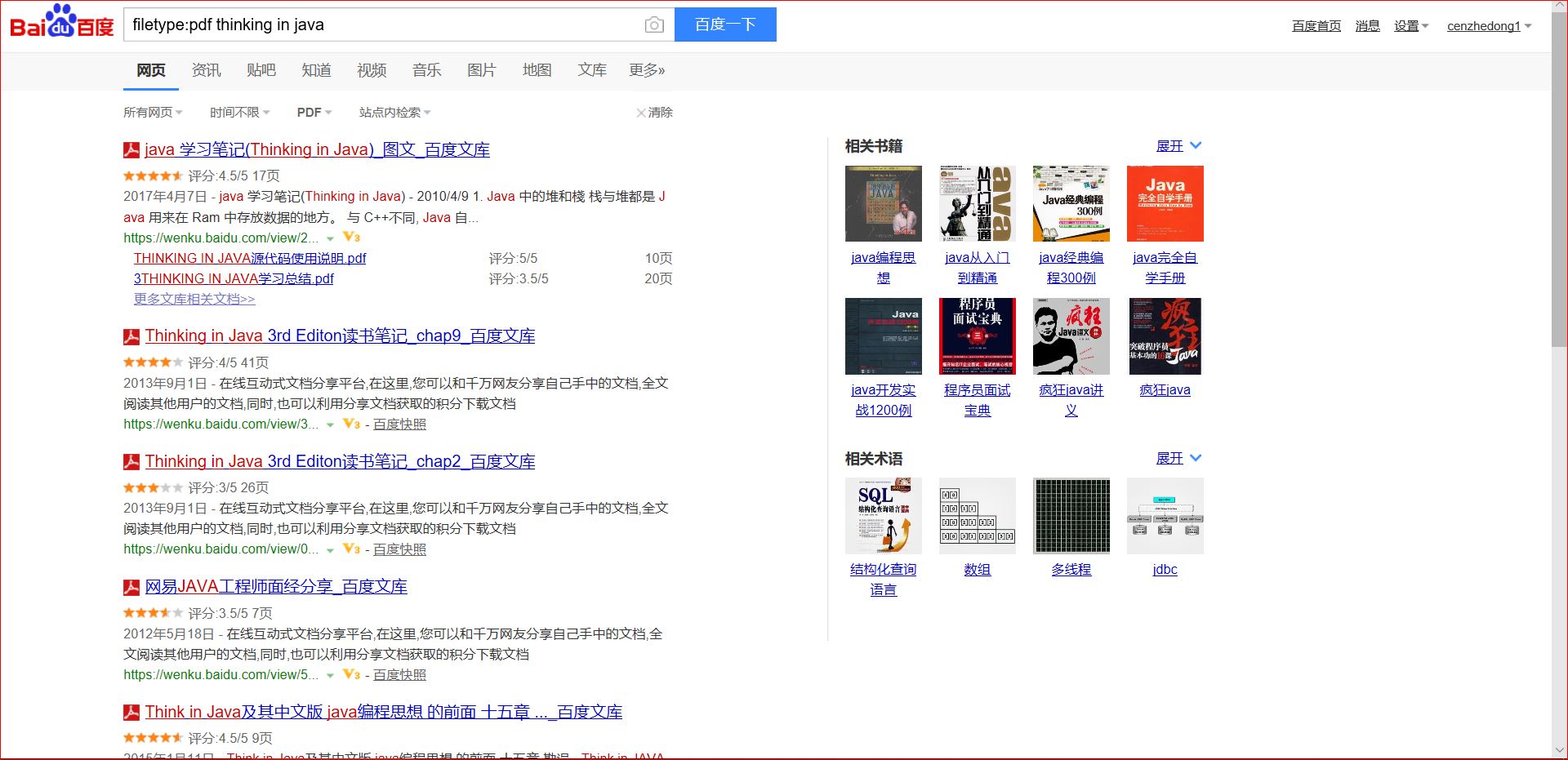Open java编程思想 book cover thumbnail
The image size is (1568, 760).
(884, 203)
